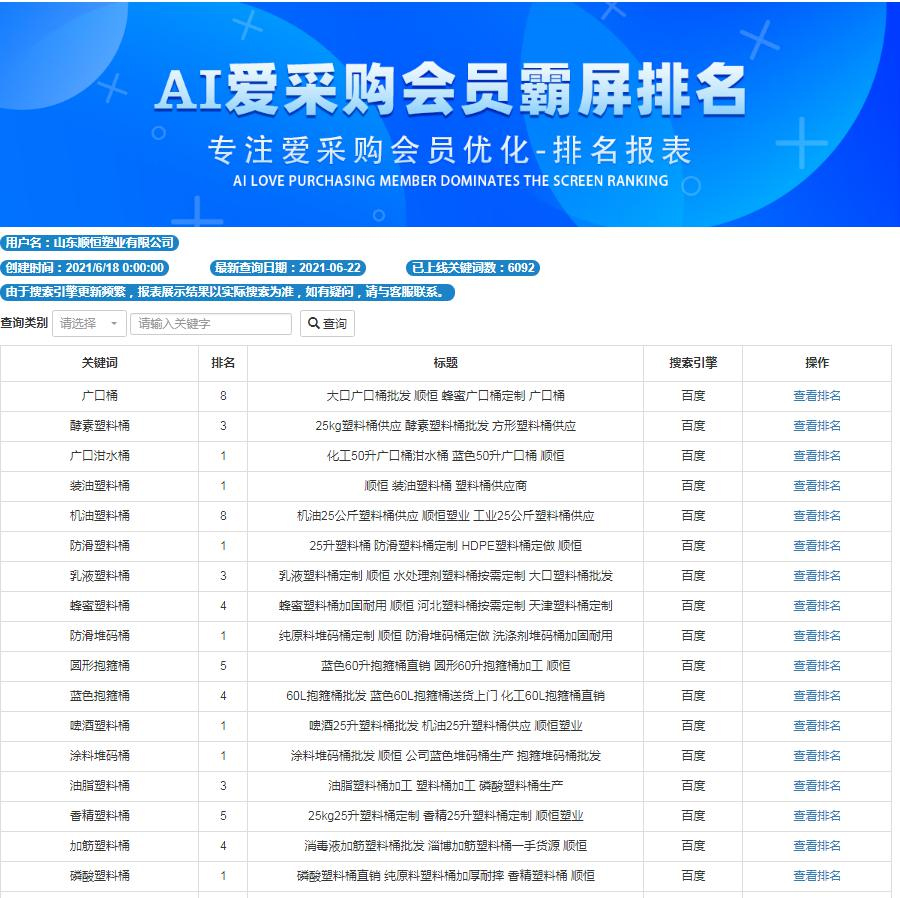900x898 pixels.
Task: Select the keyword cell 机油塑料桶
Action: click(x=99, y=516)
